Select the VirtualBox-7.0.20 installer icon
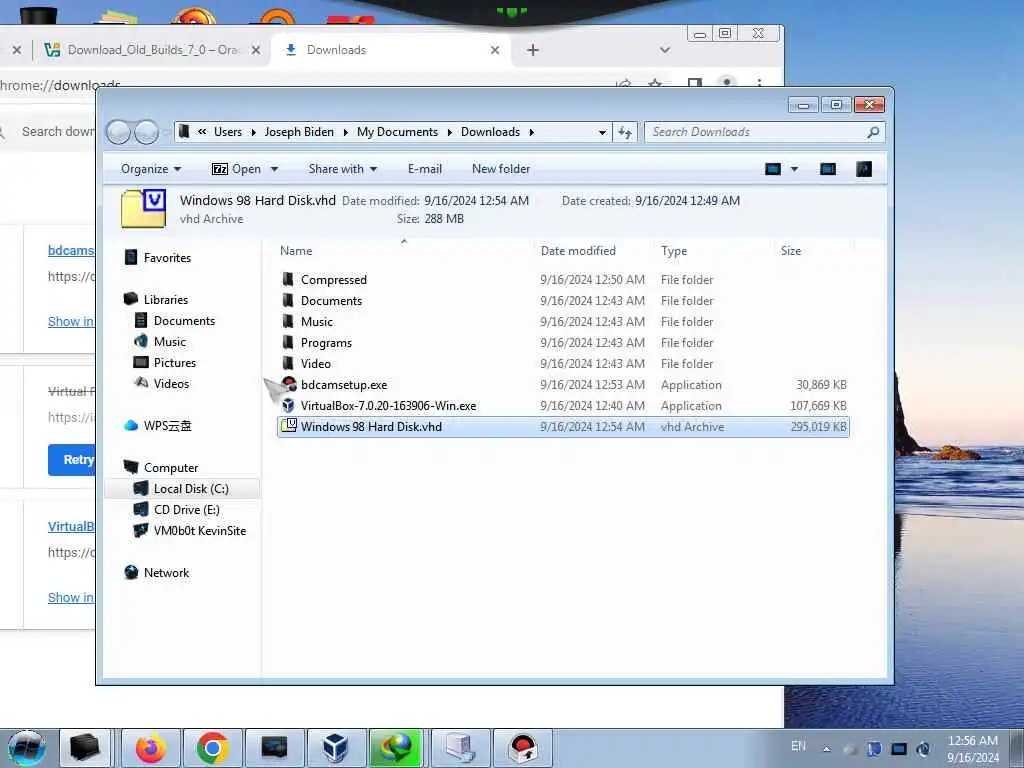This screenshot has width=1024, height=768. [x=289, y=406]
